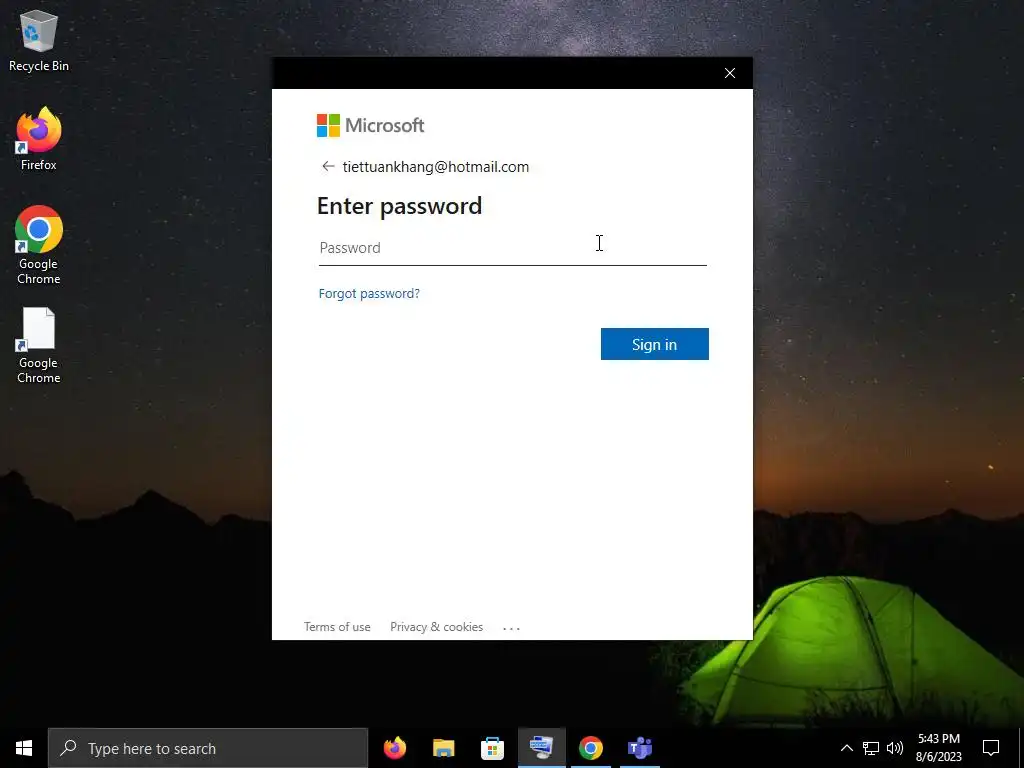Viewport: 1024px width, 768px height.
Task: Open the Privacy & cookies link
Action: [x=436, y=627]
